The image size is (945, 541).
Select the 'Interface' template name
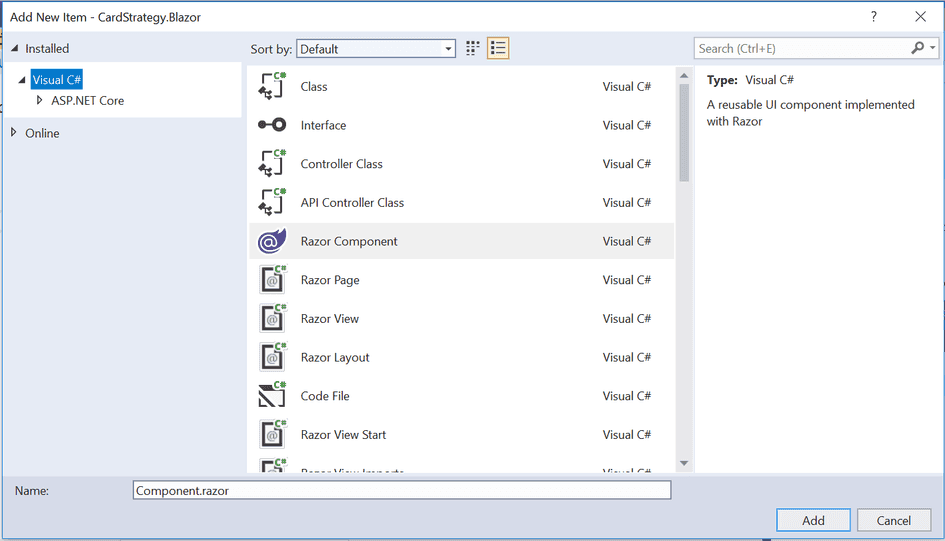tap(324, 125)
